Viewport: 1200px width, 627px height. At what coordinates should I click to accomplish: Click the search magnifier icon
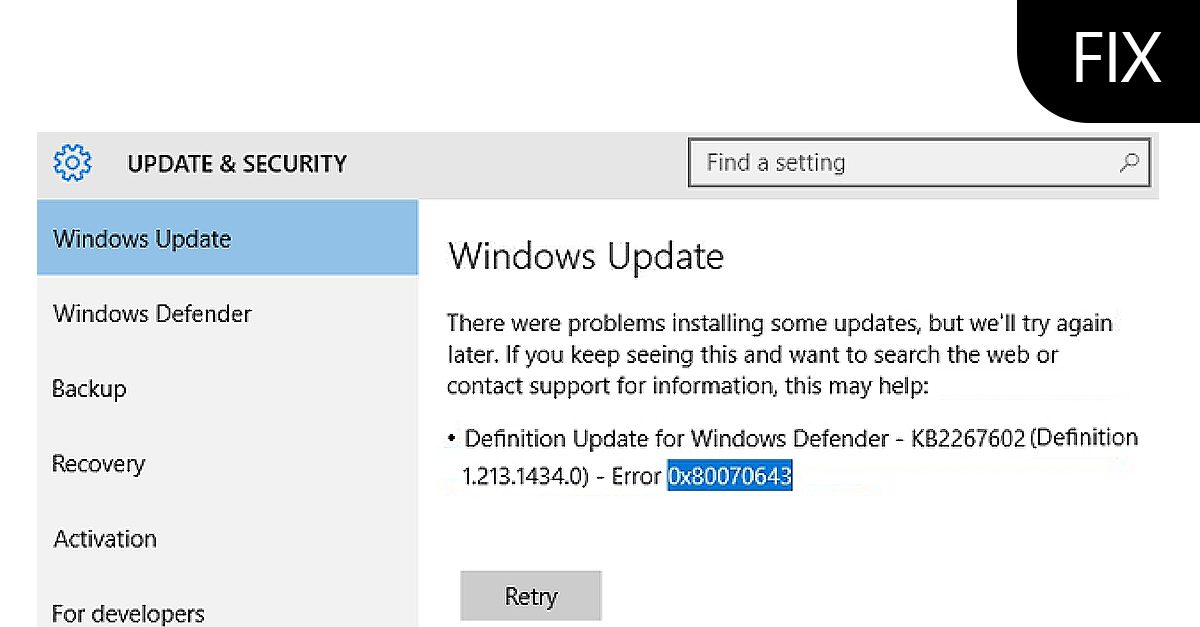(x=1130, y=162)
